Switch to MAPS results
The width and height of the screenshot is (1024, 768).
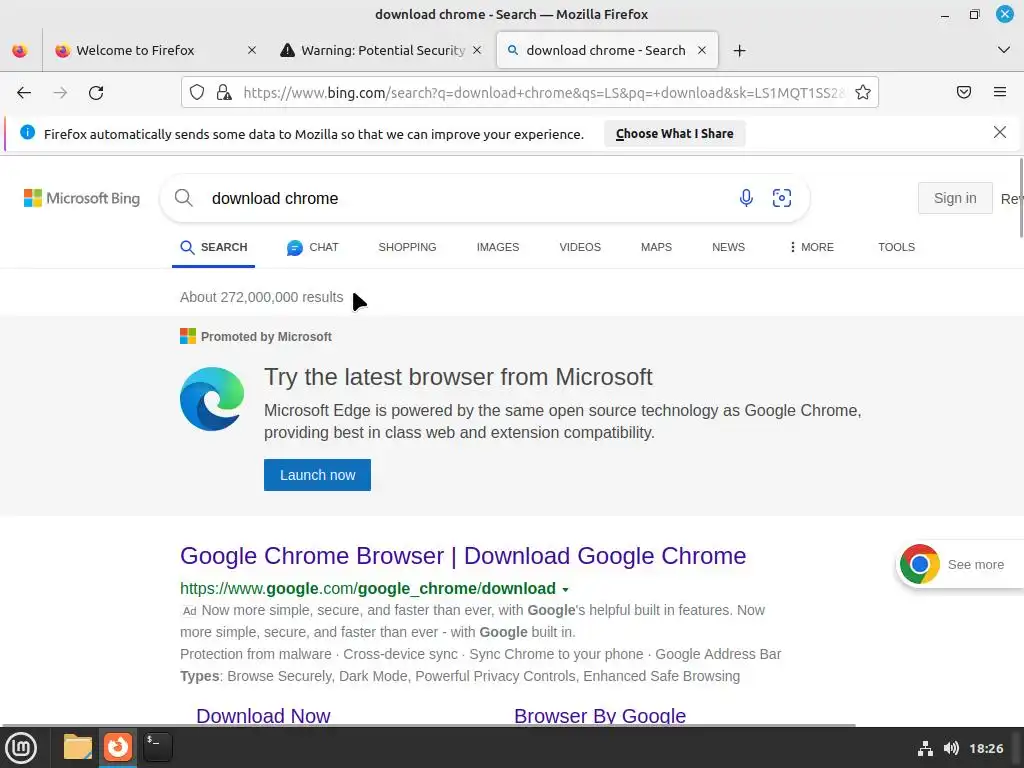(656, 248)
